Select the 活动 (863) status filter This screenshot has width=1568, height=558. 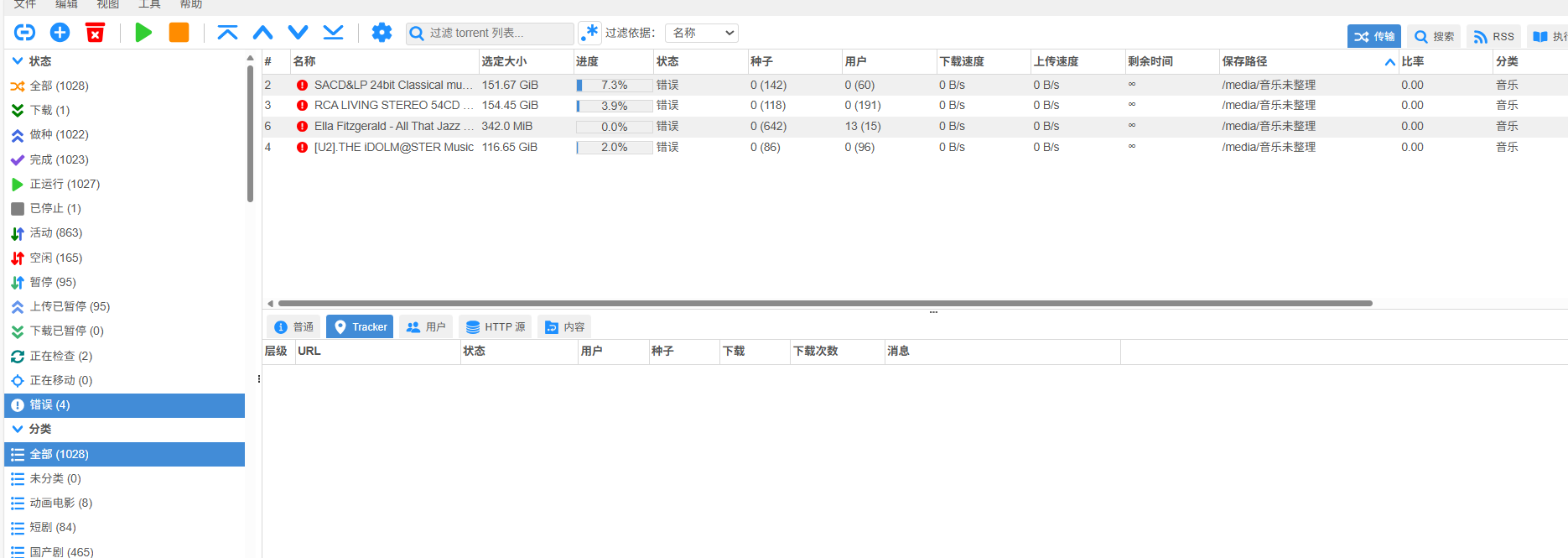(124, 232)
